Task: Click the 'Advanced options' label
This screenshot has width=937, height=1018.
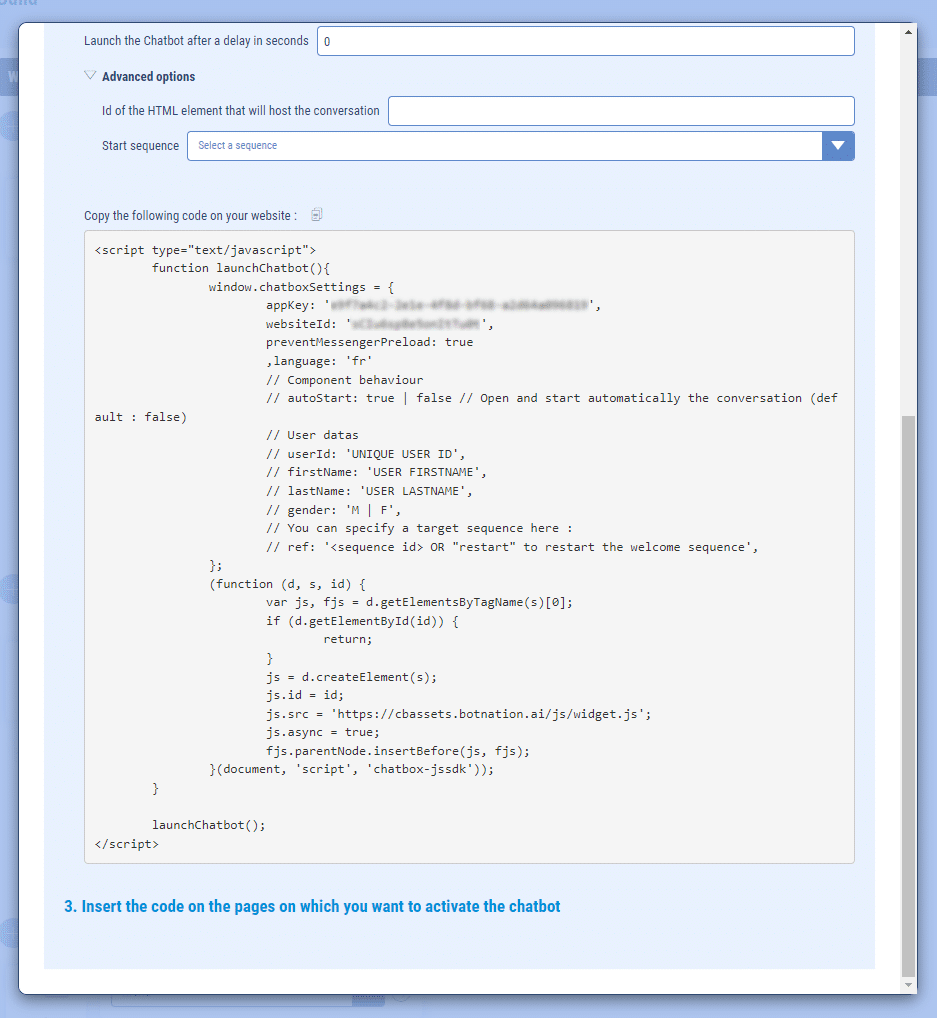Action: pos(148,77)
